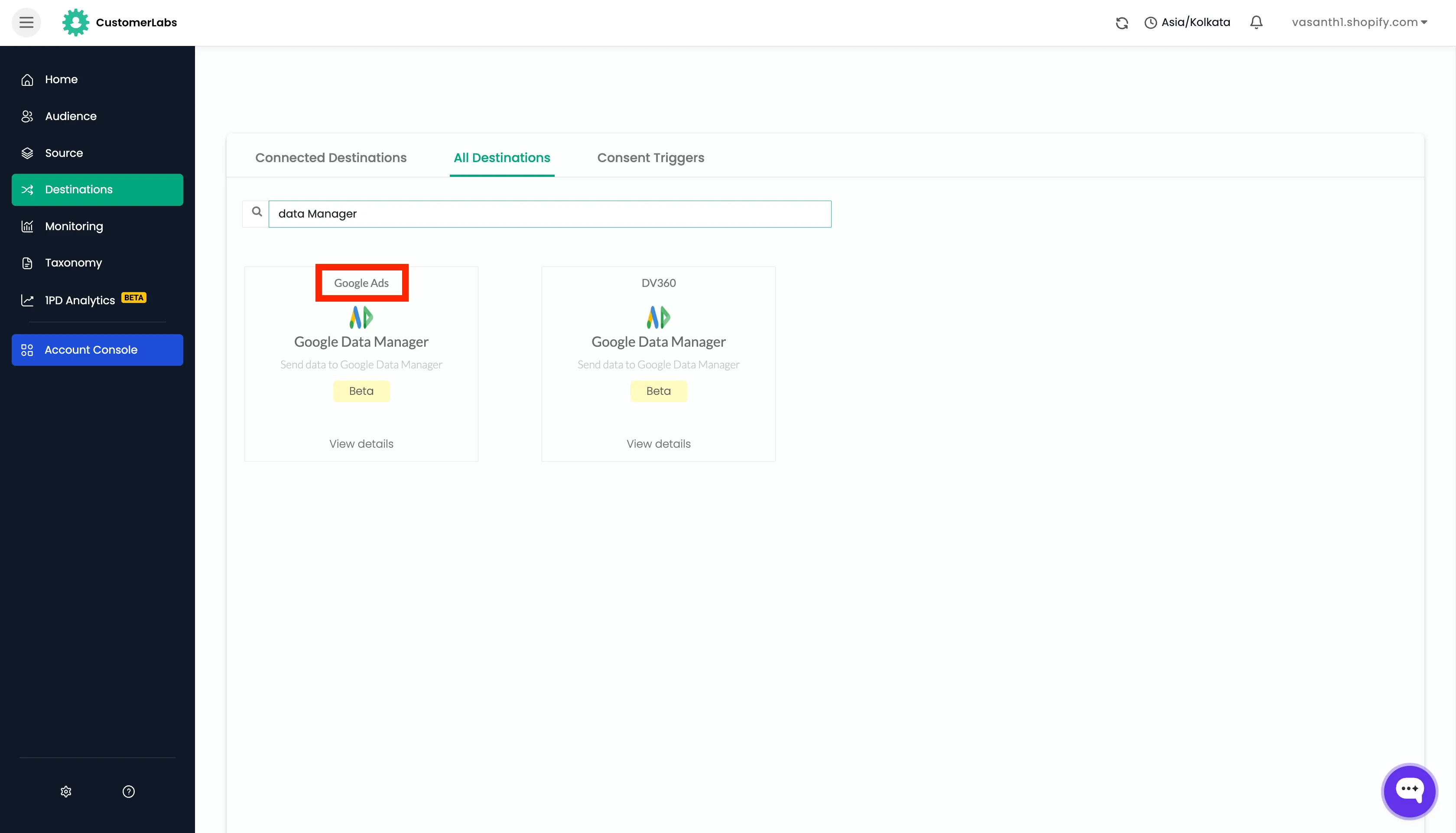Image resolution: width=1456 pixels, height=833 pixels.
Task: View details of Google Ads Data Manager
Action: (361, 444)
